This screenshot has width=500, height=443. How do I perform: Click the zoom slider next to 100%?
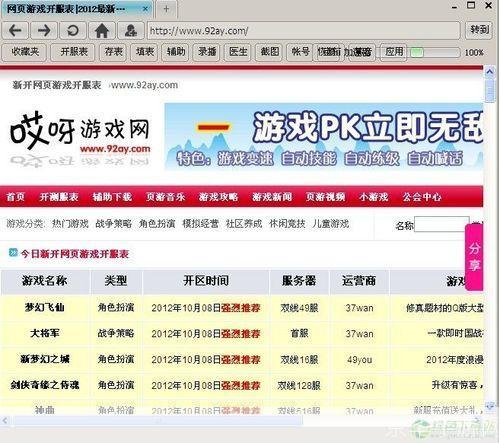coord(435,52)
